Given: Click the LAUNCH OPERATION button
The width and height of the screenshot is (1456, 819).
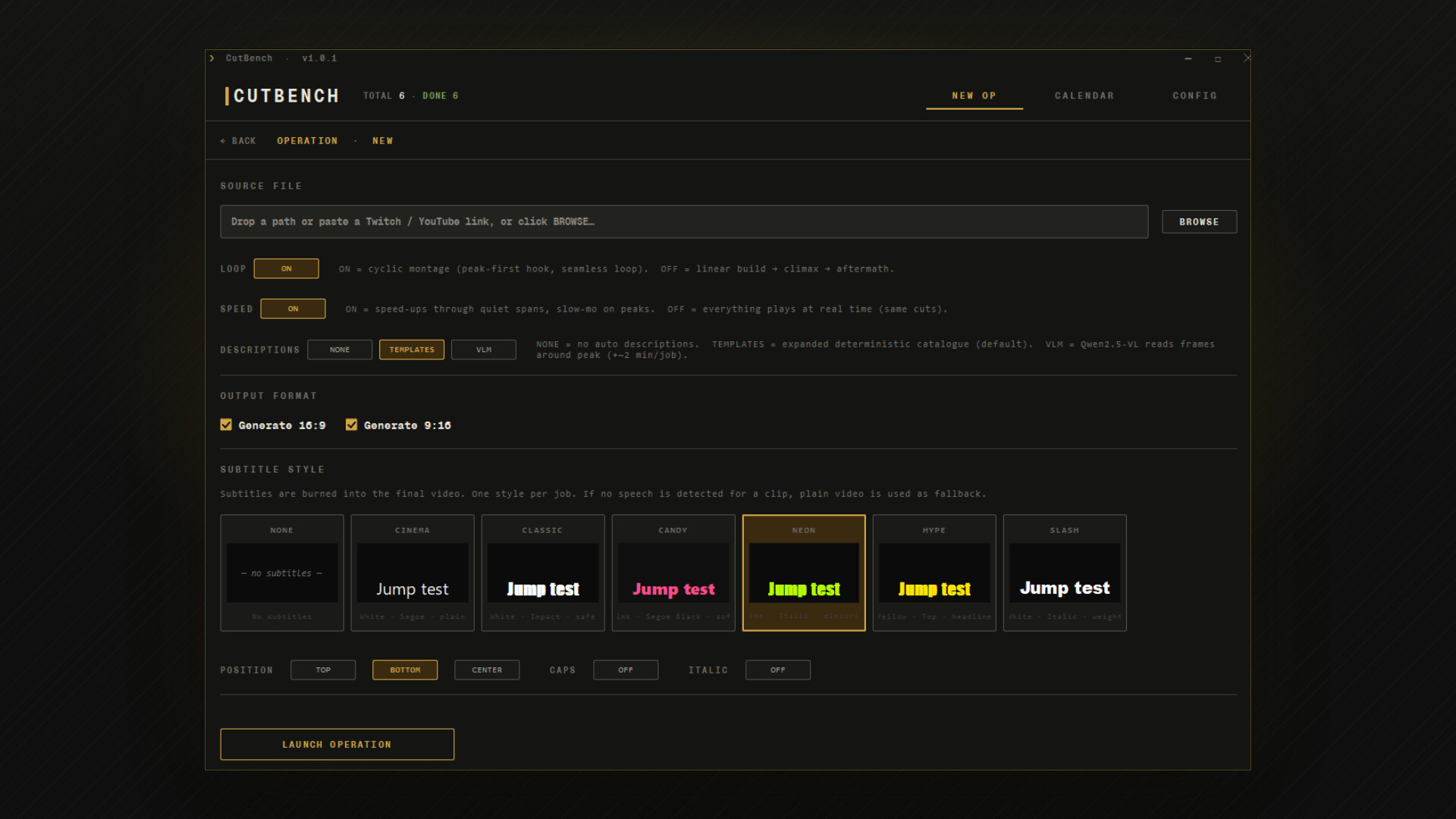Looking at the screenshot, I should click(x=337, y=745).
